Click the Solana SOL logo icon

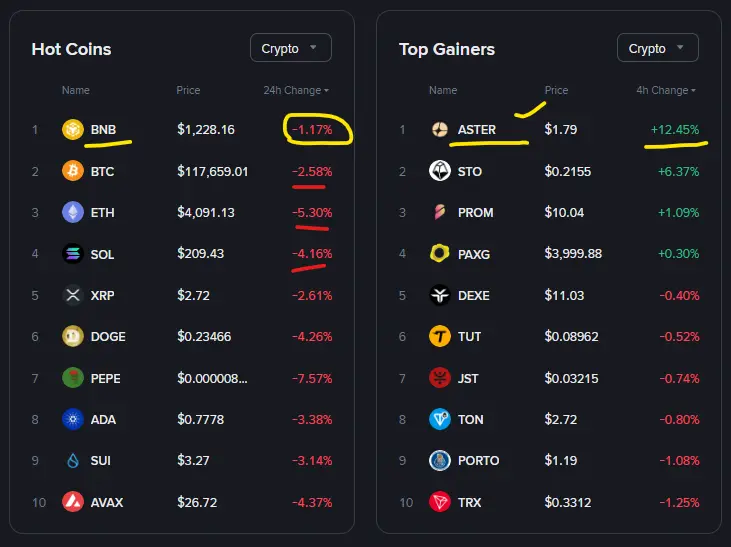(x=72, y=254)
